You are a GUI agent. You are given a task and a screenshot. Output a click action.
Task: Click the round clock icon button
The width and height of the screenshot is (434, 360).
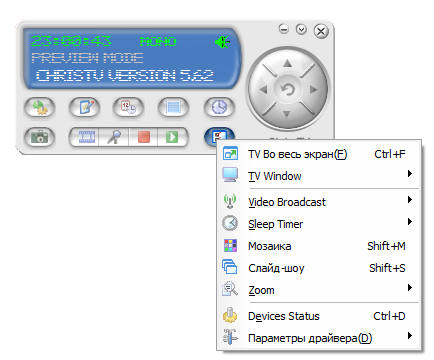pyautogui.click(x=219, y=107)
